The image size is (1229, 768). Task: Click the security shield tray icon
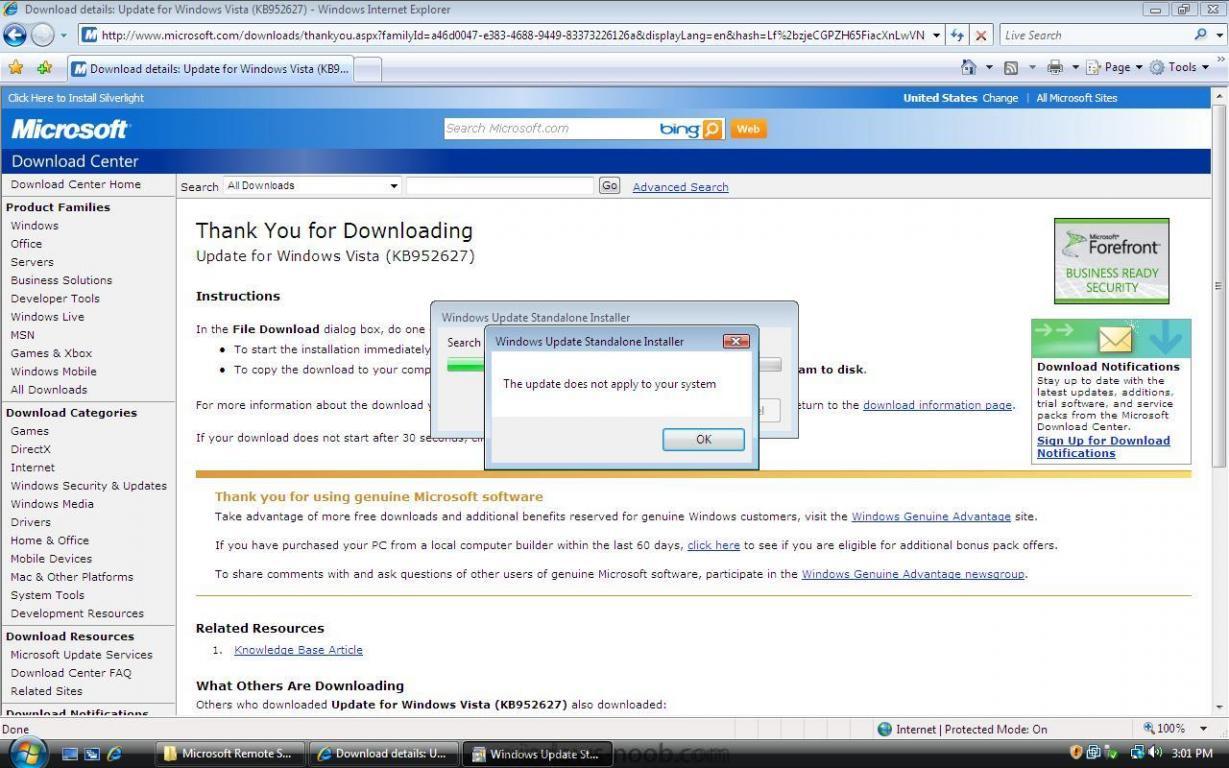pyautogui.click(x=1077, y=753)
